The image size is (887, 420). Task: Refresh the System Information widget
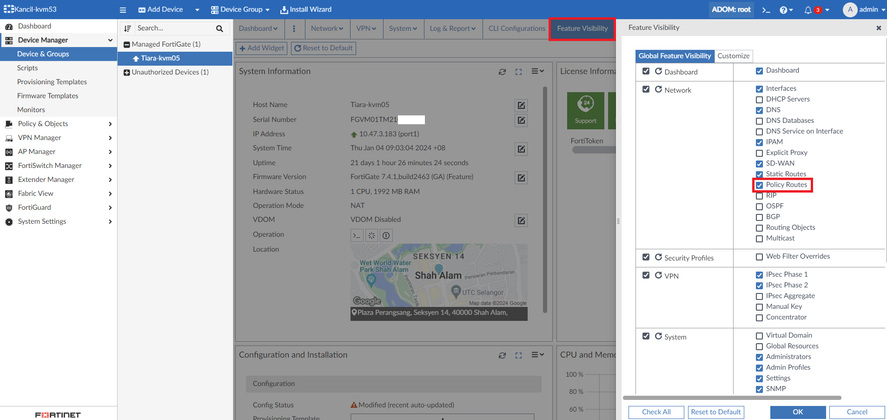point(502,72)
